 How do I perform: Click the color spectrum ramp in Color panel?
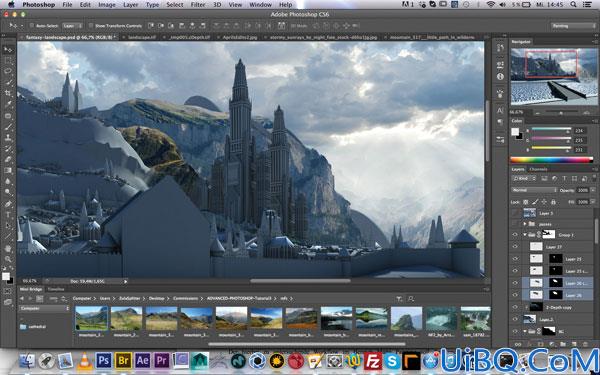coord(551,160)
